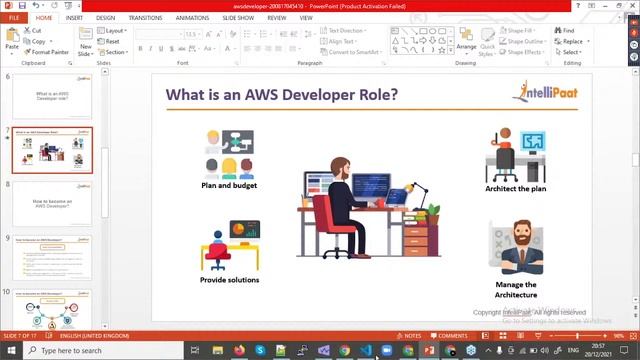Switch to the ANIMATIONS tab

coord(192,18)
